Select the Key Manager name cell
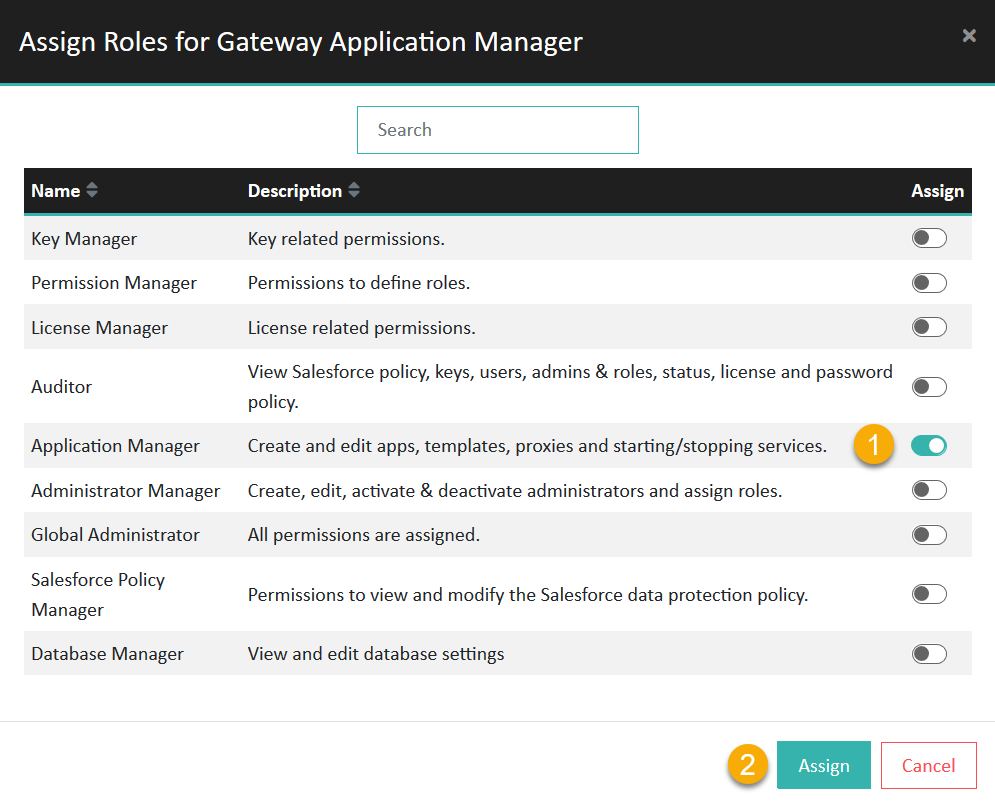This screenshot has height=806, width=995. click(84, 239)
